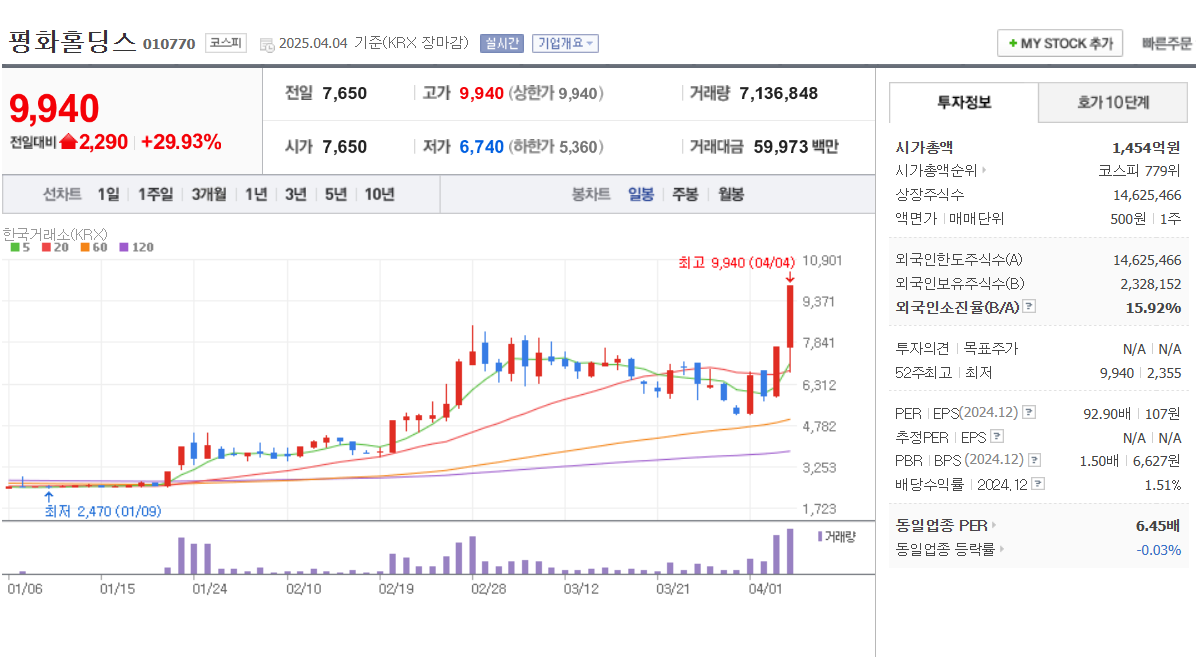Click the 상장주식수 value 14,625,466
The height and width of the screenshot is (657, 1196).
1147,195
